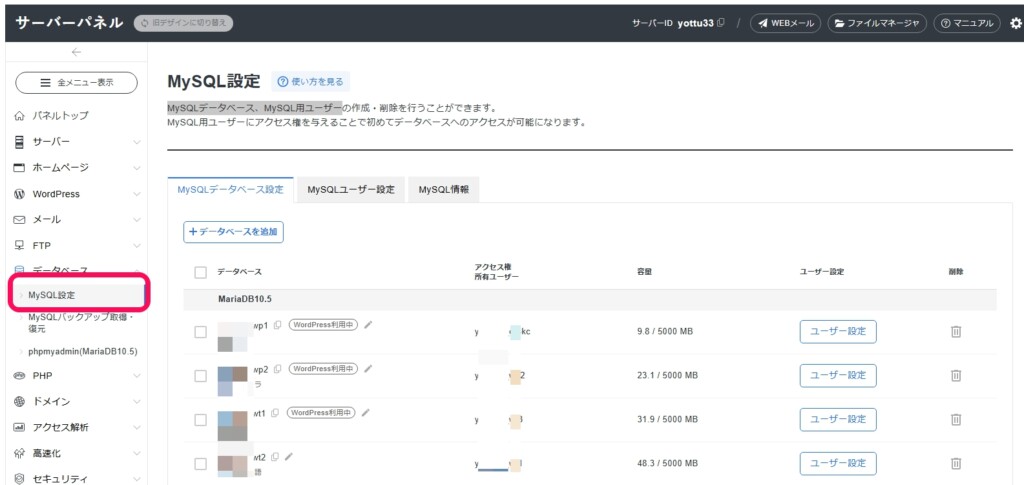Open ファイルマネージャ from header
Image resolution: width=1024 pixels, height=485 pixels.
pyautogui.click(x=877, y=23)
